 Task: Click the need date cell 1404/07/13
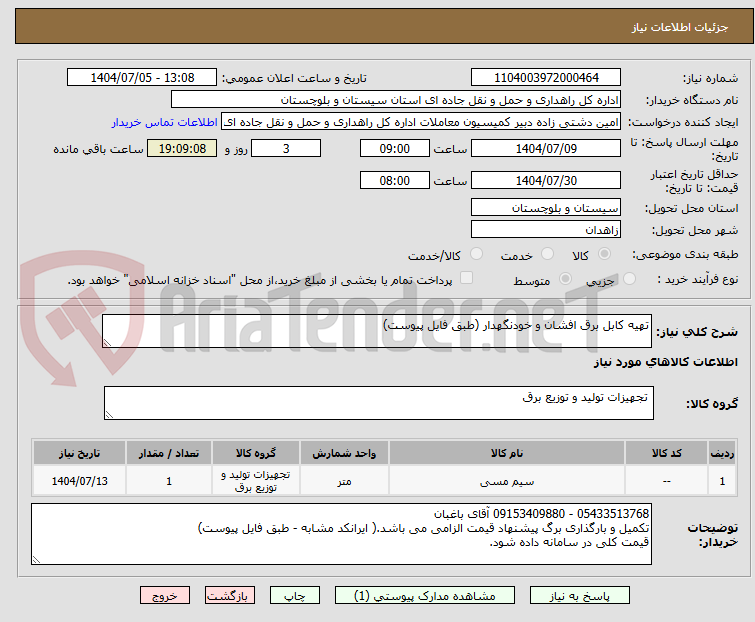click(x=79, y=481)
